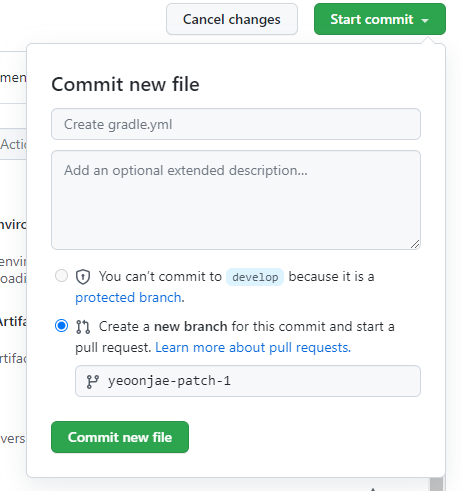Select the create new branch radio button

coord(61,326)
